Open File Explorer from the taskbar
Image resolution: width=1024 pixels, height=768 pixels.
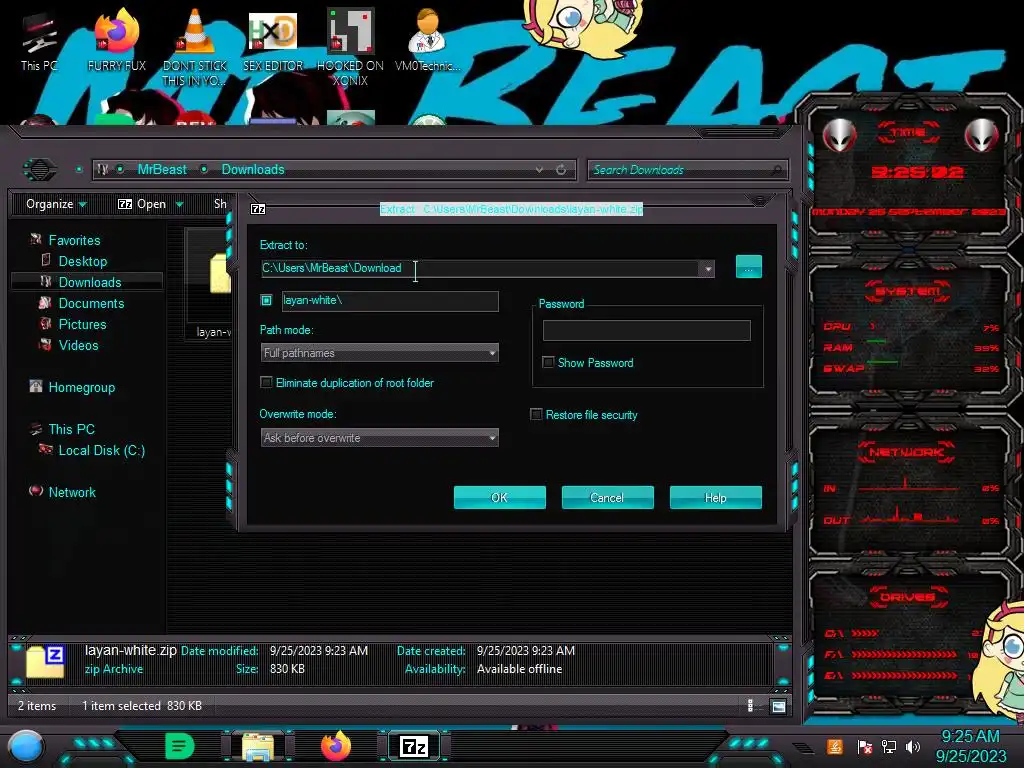click(258, 746)
